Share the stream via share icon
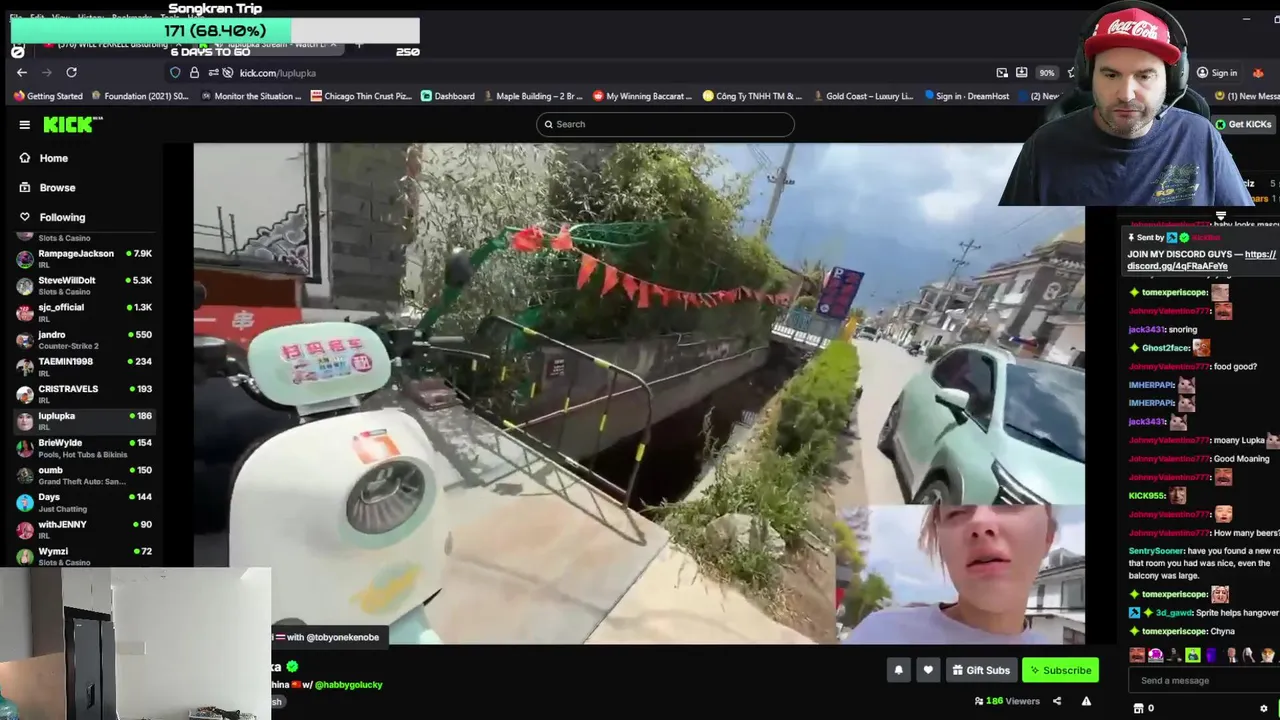The height and width of the screenshot is (720, 1280). coord(1057,701)
